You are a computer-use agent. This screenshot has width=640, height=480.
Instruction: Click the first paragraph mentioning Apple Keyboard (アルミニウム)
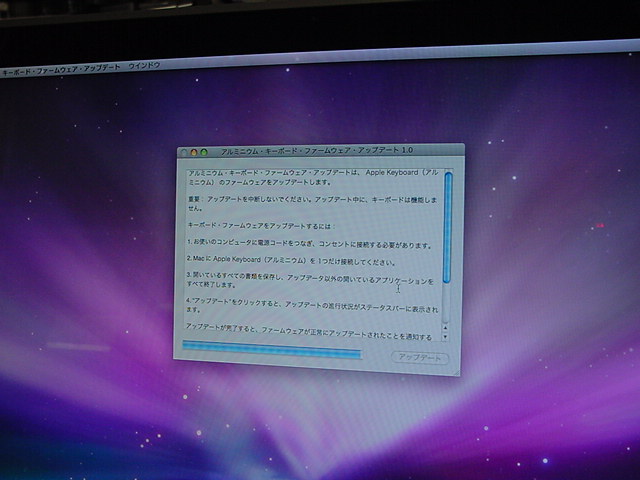313,177
